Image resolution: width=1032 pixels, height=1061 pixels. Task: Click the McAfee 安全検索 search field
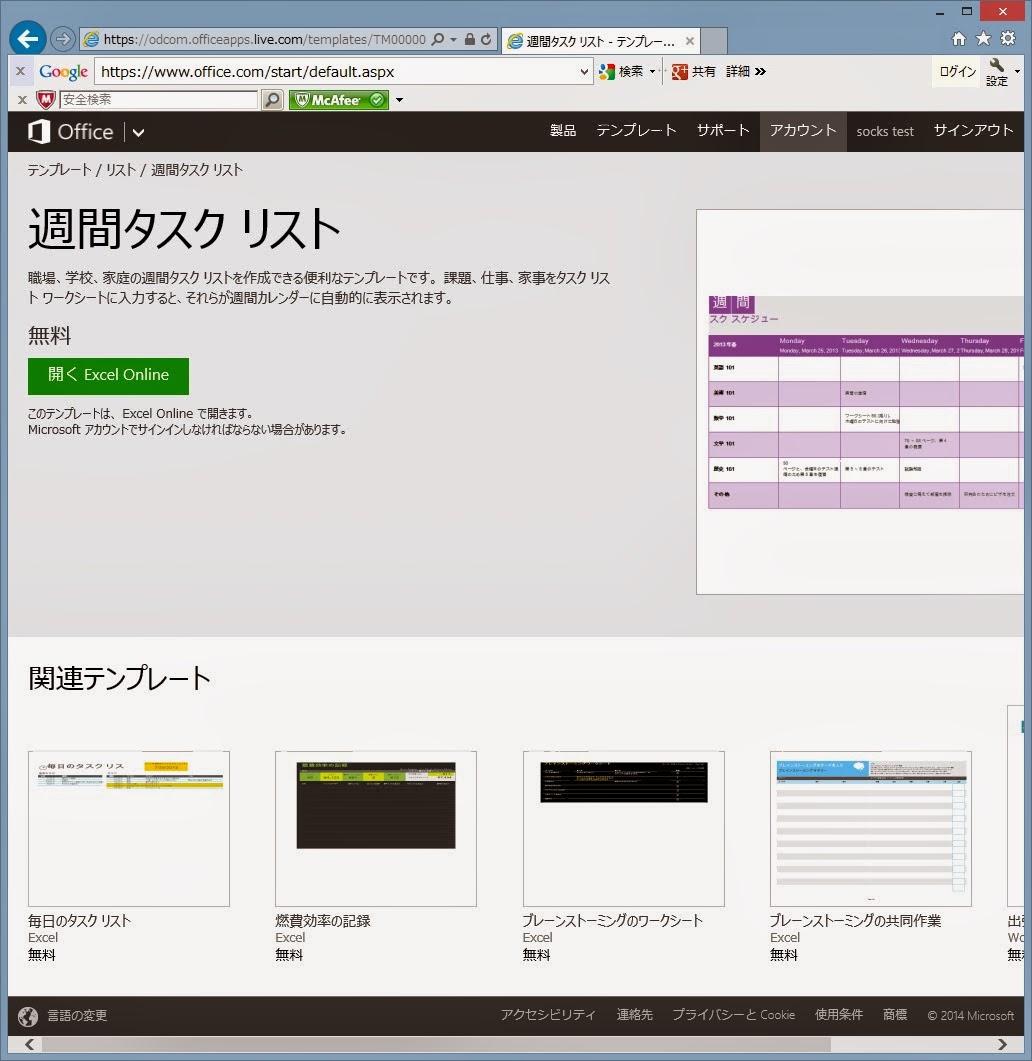tap(158, 100)
